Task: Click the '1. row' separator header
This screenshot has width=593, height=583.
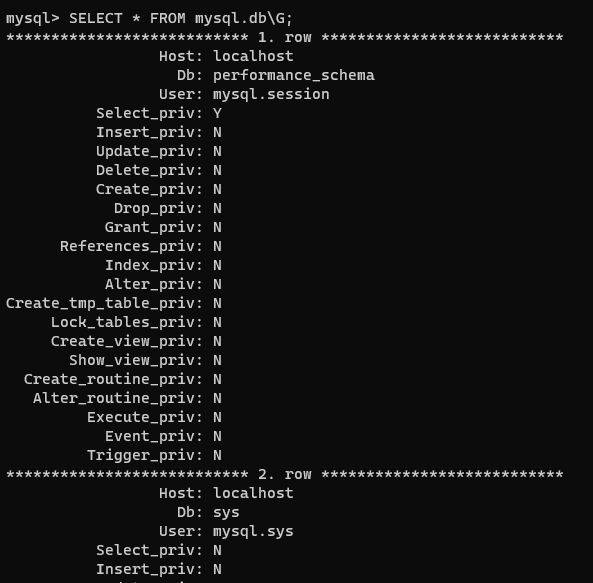Action: [284, 37]
